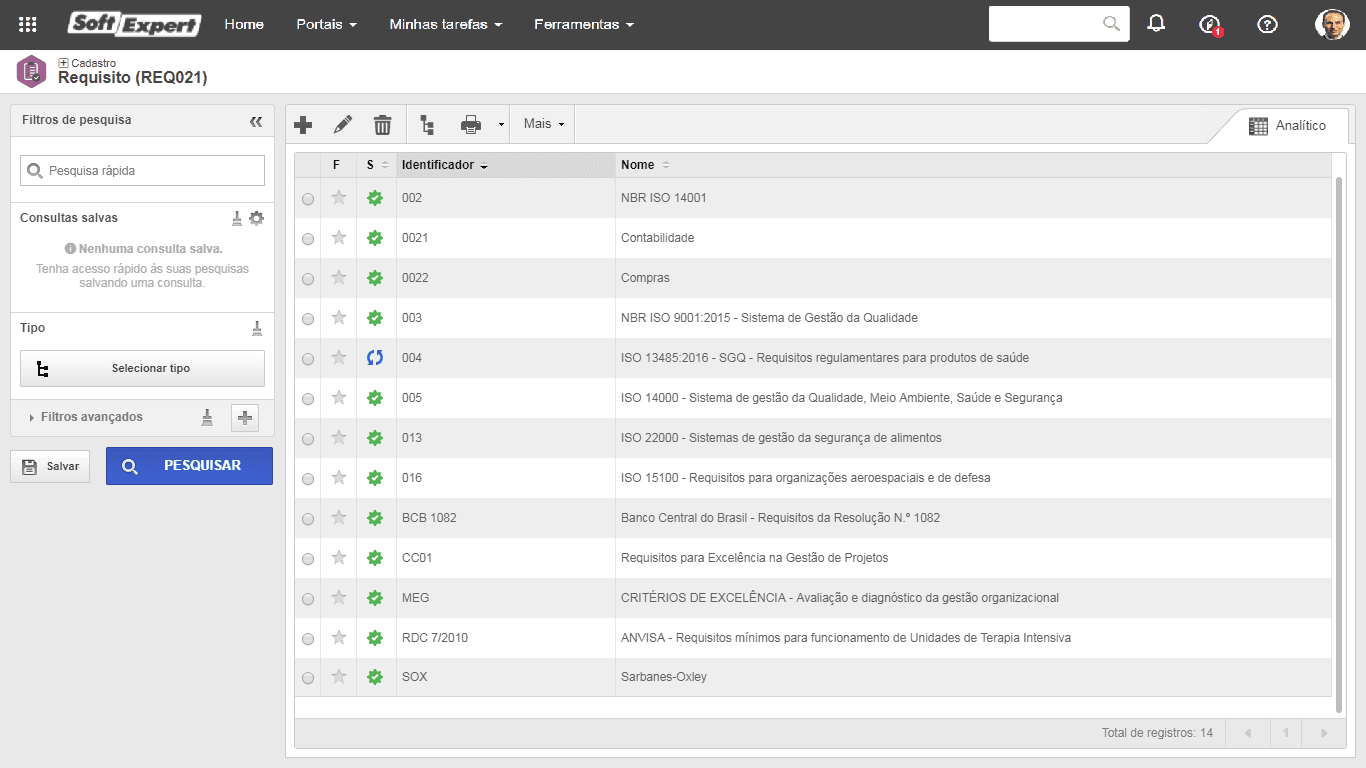Screen dimensions: 1366x768
Task: Select the radio button for Sarbanes-Oxley row
Action: 308,678
